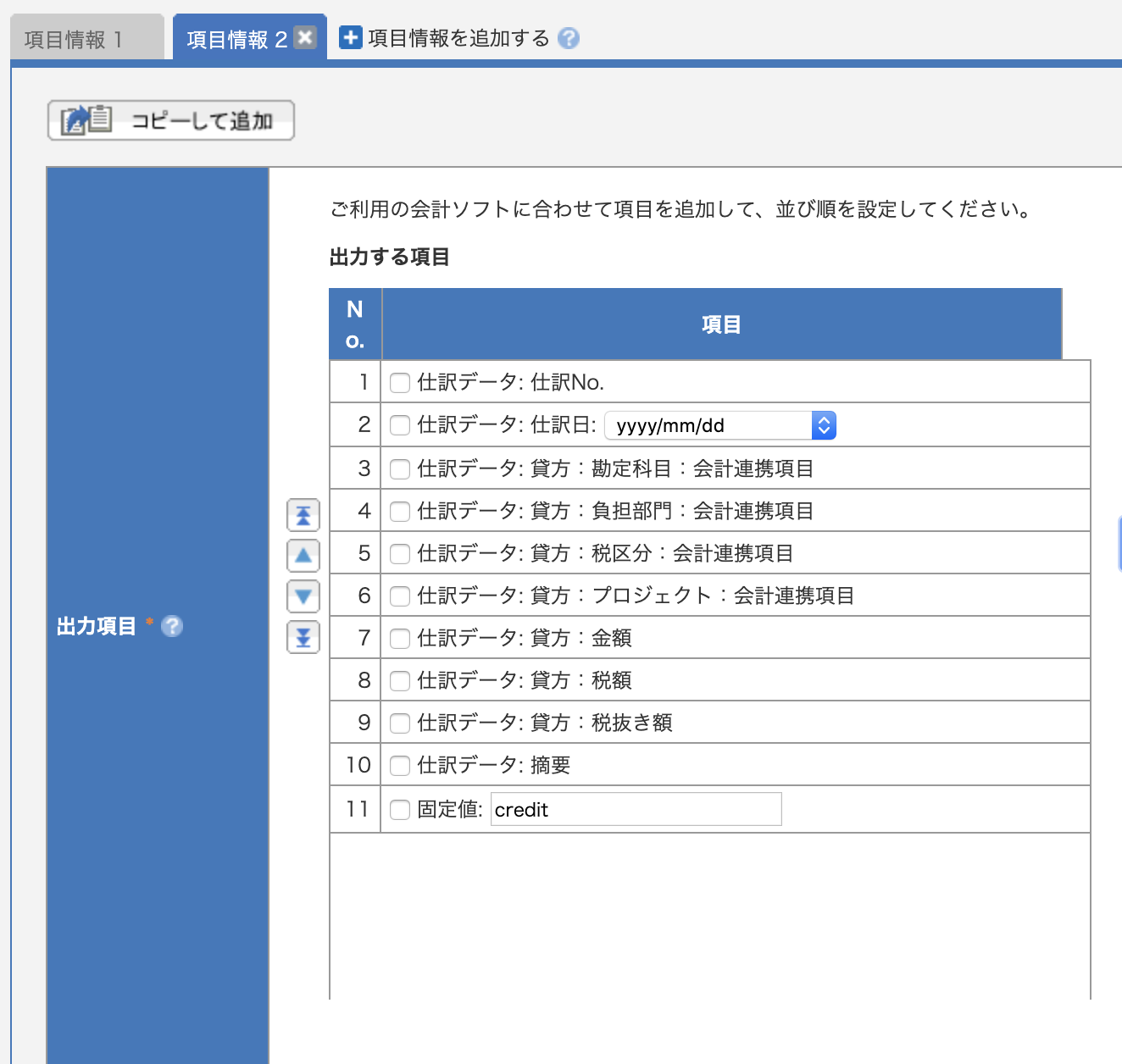Image resolution: width=1122 pixels, height=1064 pixels.
Task: Check the 貸方：税額 row checkbox
Action: point(400,681)
